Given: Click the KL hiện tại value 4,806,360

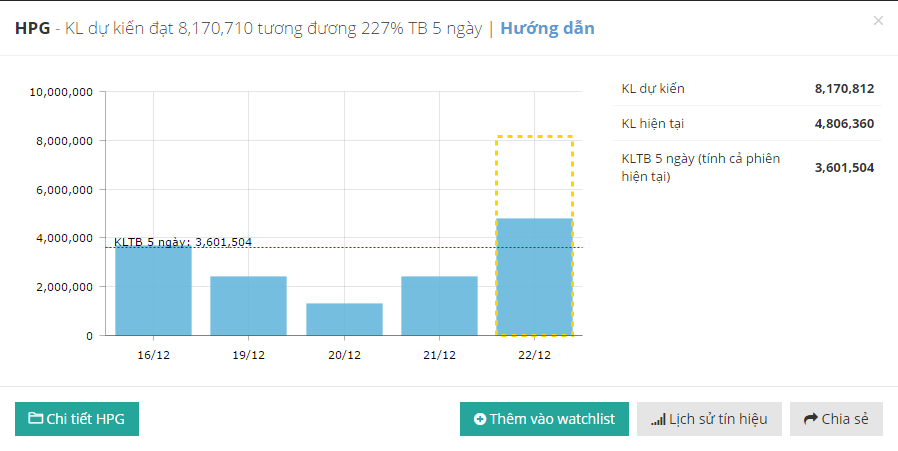Looking at the screenshot, I should tap(844, 124).
